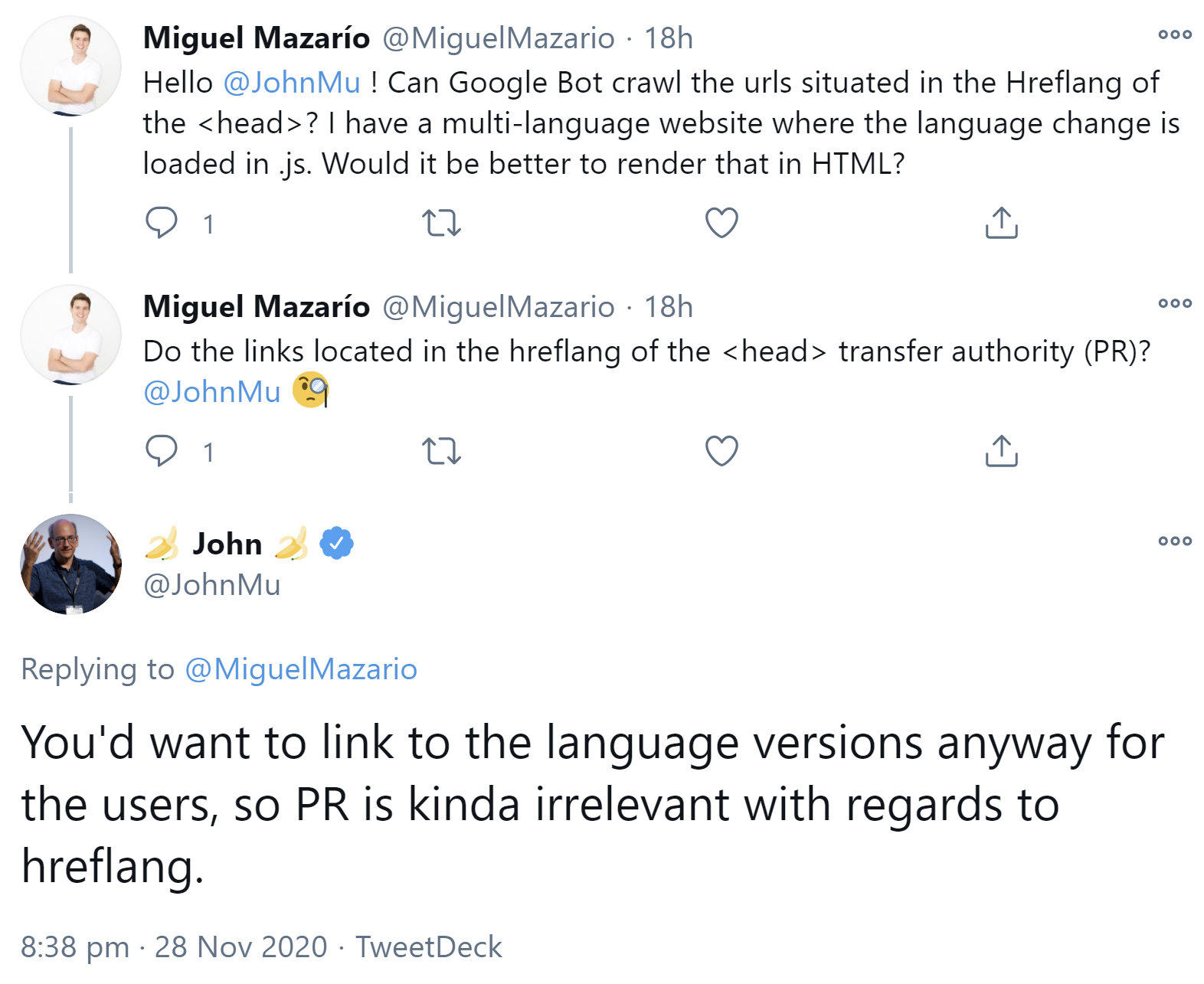Open more options on the second tweet
The height and width of the screenshot is (984, 1204).
(x=1175, y=303)
